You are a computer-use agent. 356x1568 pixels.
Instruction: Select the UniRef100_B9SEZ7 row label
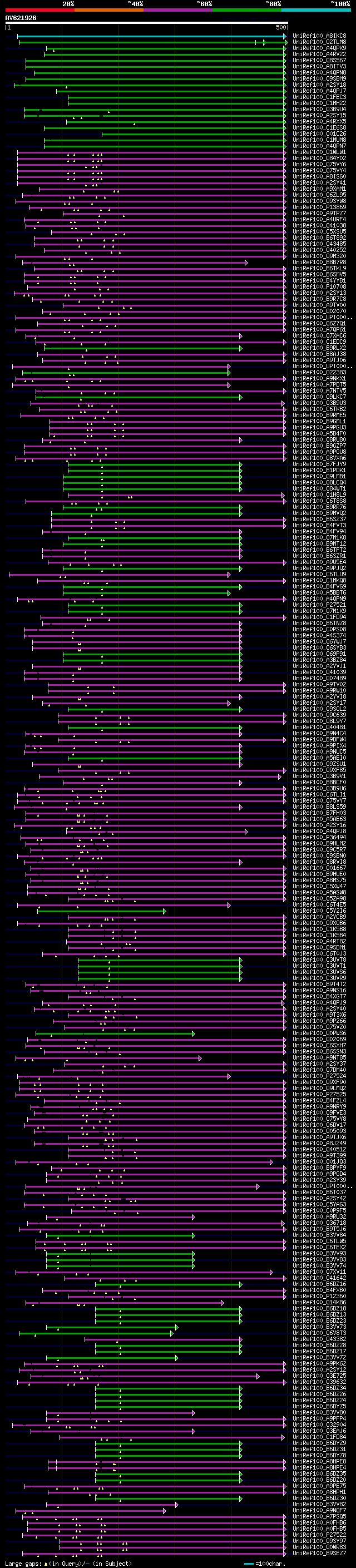click(x=319, y=1554)
